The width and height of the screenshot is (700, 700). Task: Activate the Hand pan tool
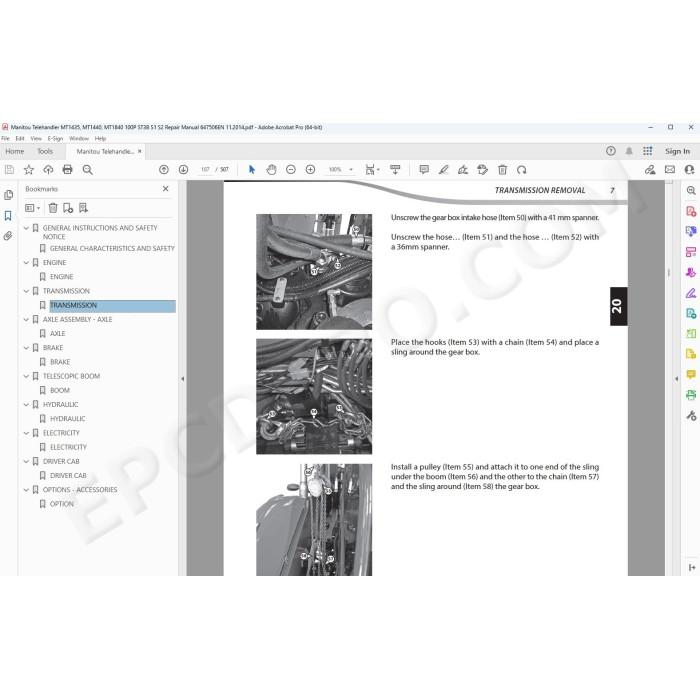(x=271, y=170)
